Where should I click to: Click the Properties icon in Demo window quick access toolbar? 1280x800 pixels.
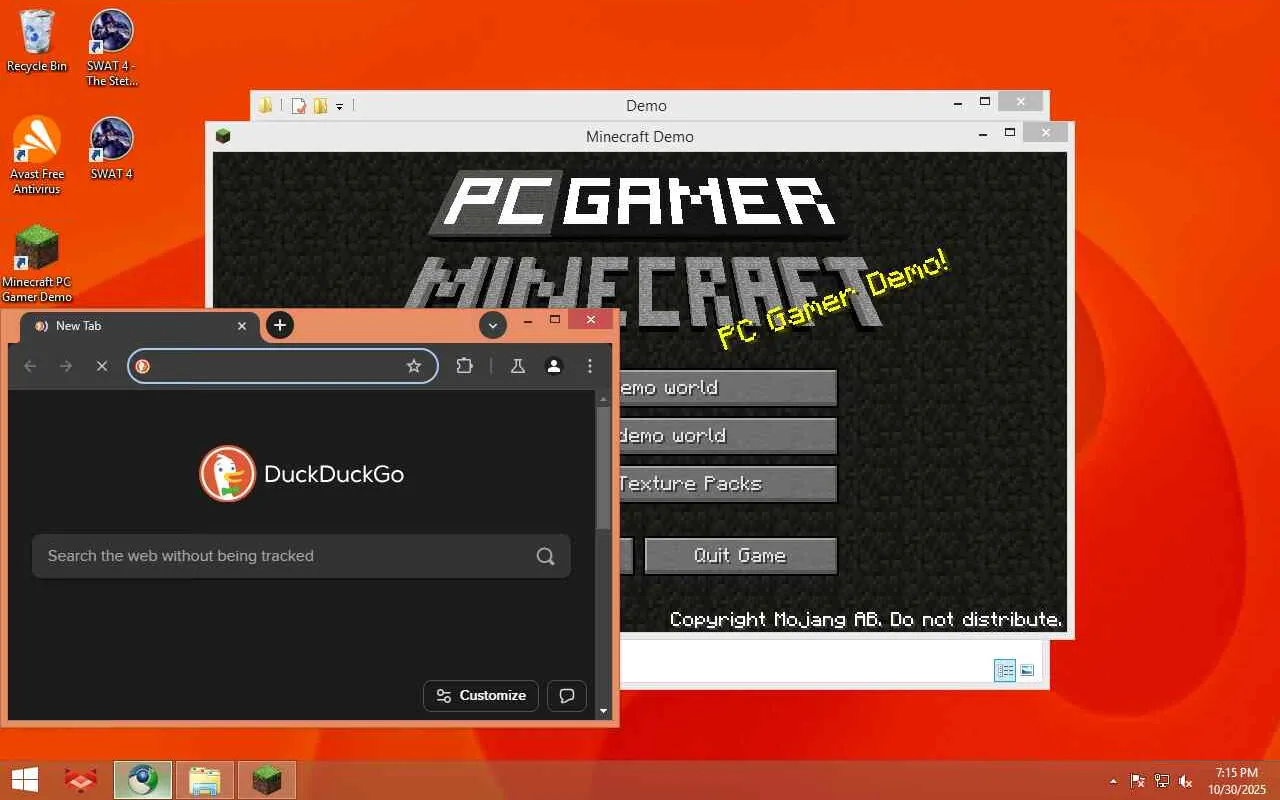pos(298,105)
